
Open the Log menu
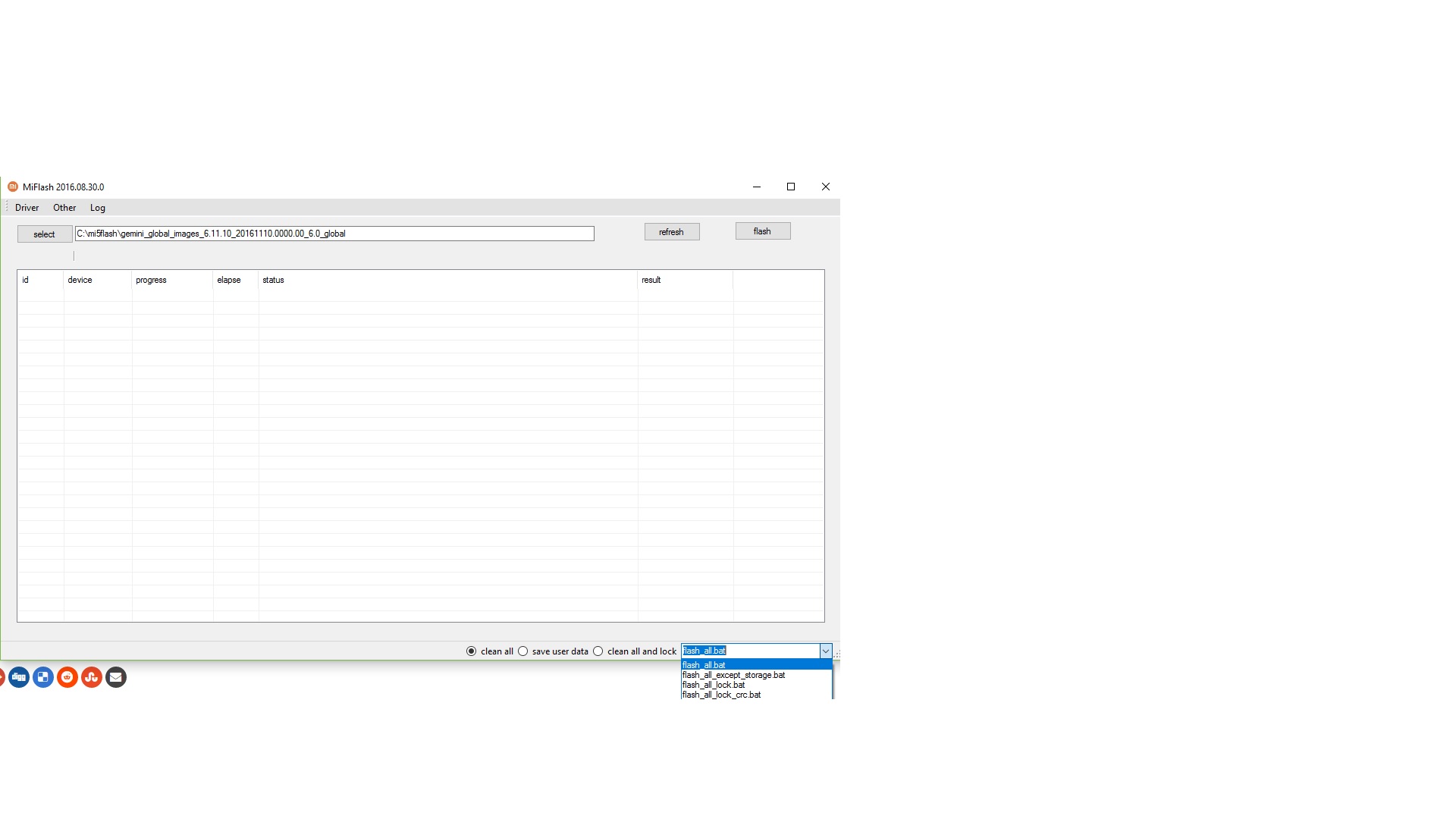(98, 208)
